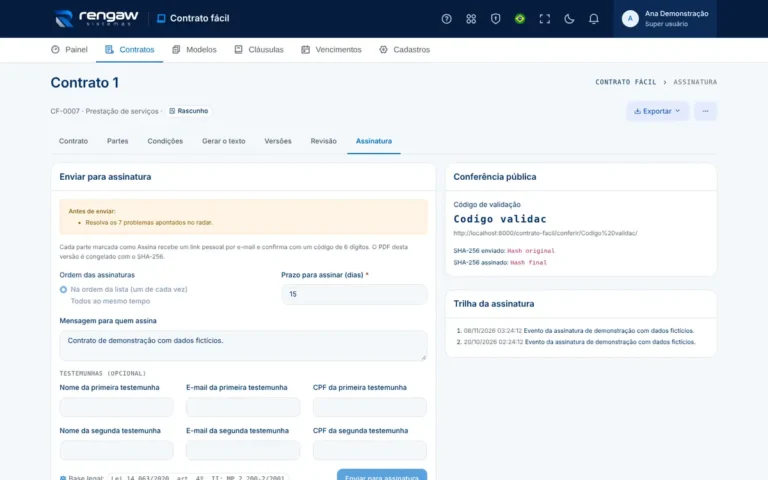Screen dimensions: 768x480
Task: Click CONTRATO FÁCIL breadcrumb link
Action: pyautogui.click(x=625, y=82)
